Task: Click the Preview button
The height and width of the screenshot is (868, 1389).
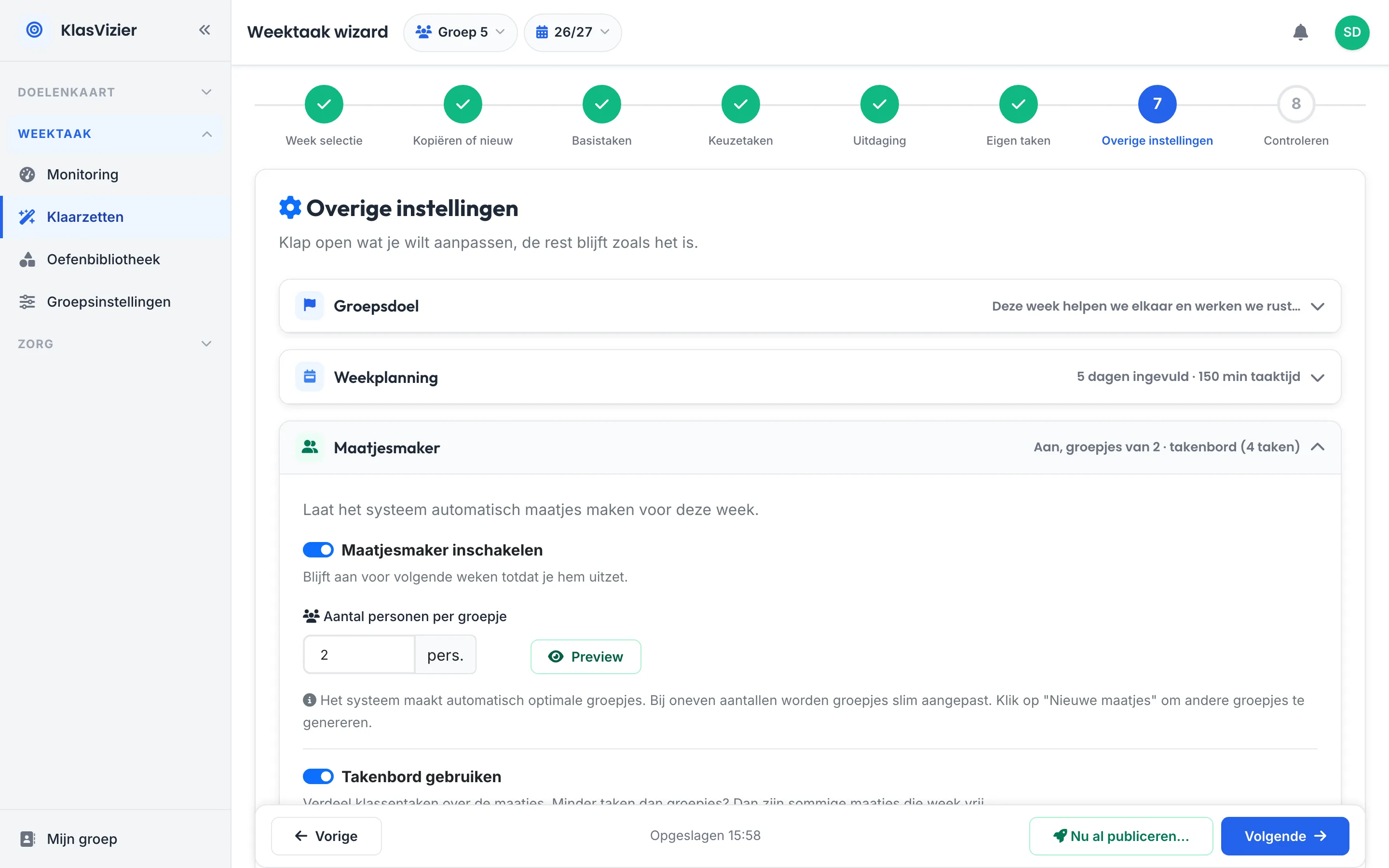Action: click(586, 657)
